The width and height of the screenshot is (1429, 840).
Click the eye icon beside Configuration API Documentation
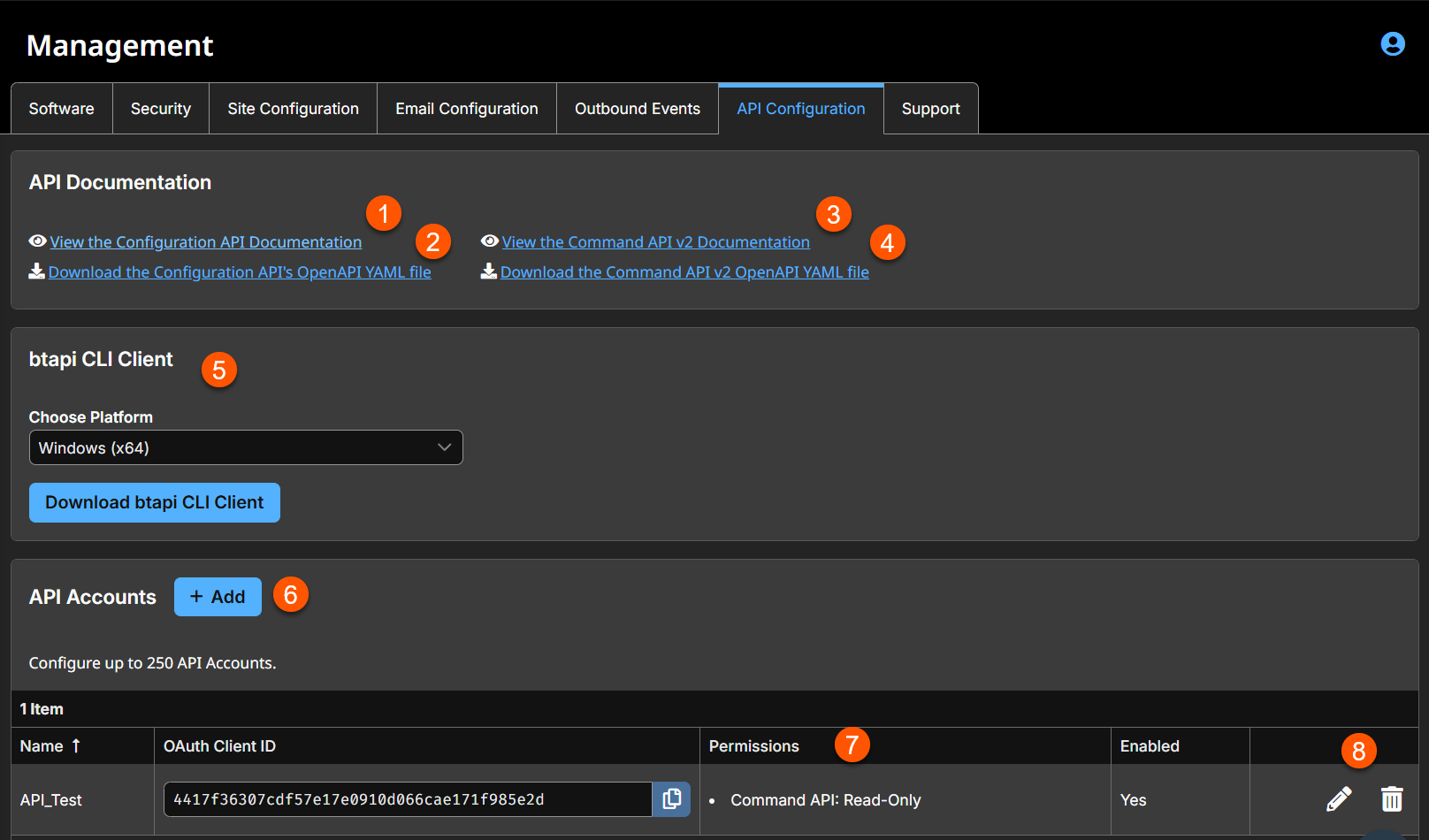(x=38, y=241)
